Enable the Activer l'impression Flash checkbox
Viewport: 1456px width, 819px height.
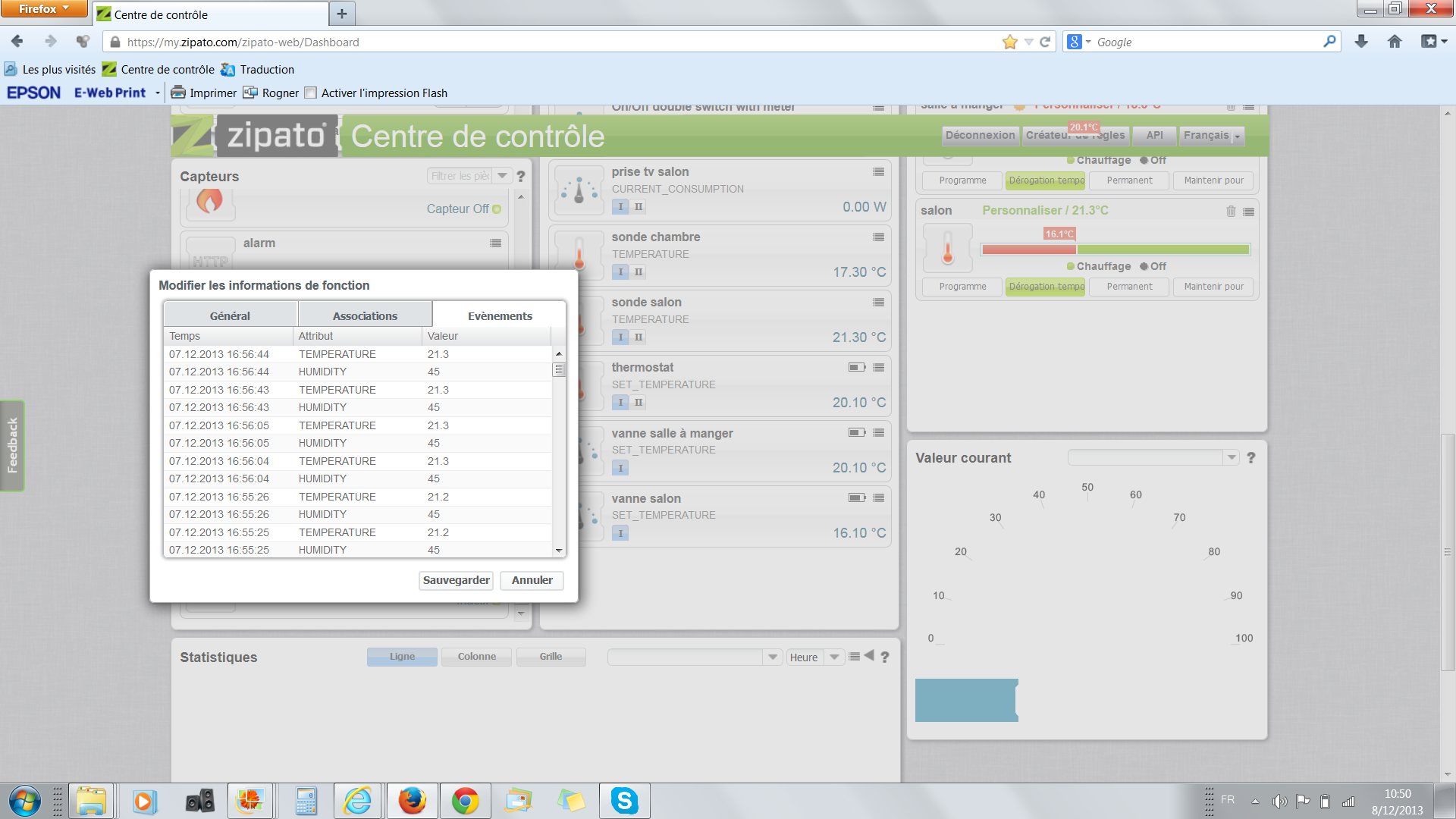pos(310,93)
